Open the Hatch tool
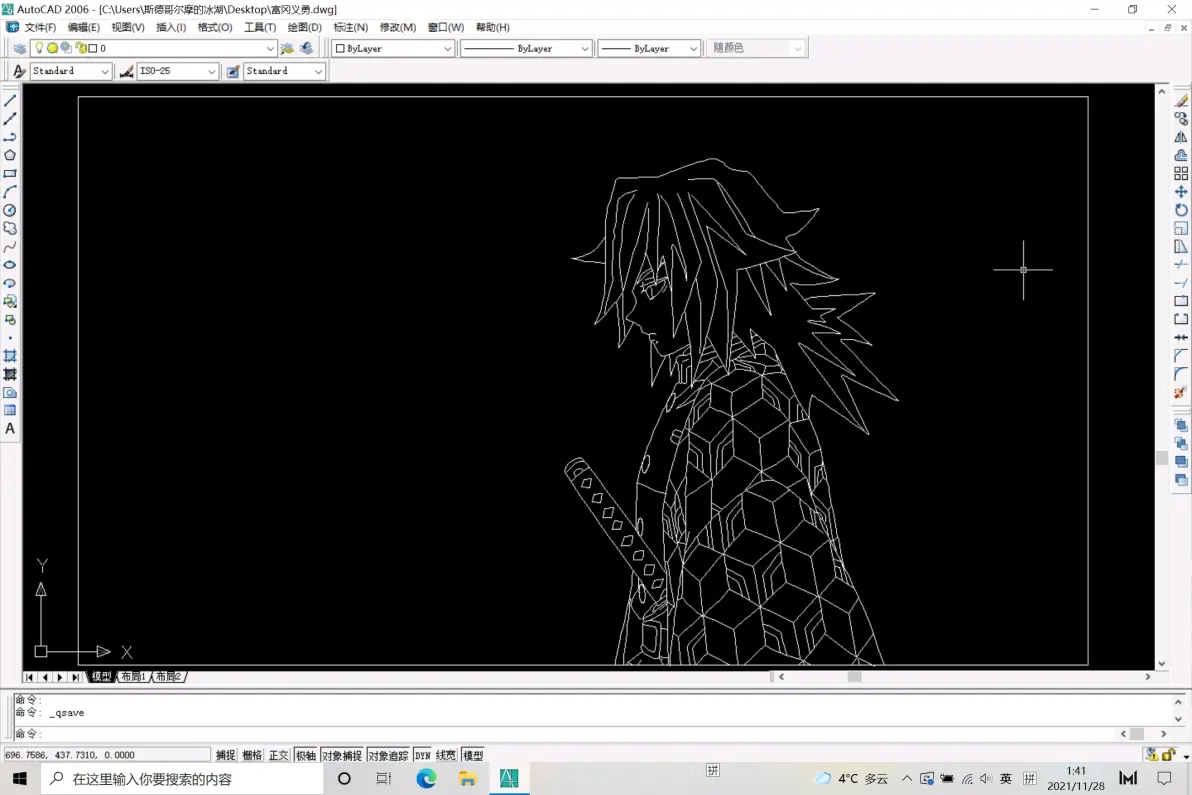Screen dimensions: 1192x795 10,356
